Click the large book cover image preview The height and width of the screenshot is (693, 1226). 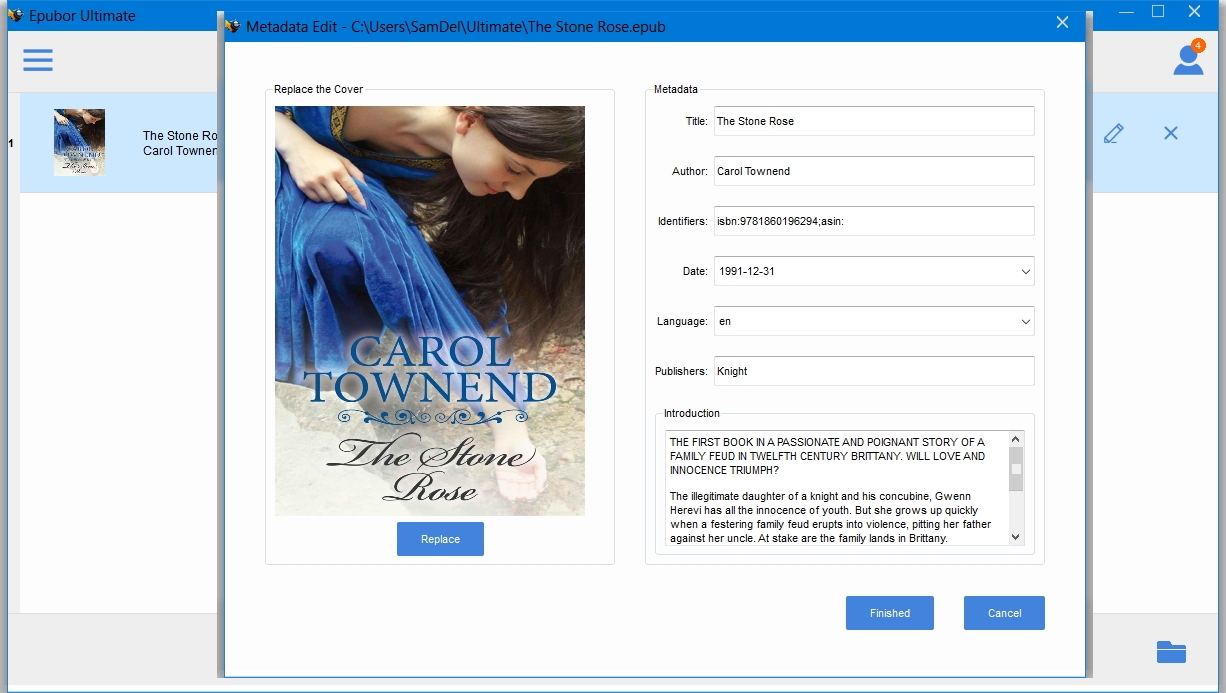click(x=430, y=311)
